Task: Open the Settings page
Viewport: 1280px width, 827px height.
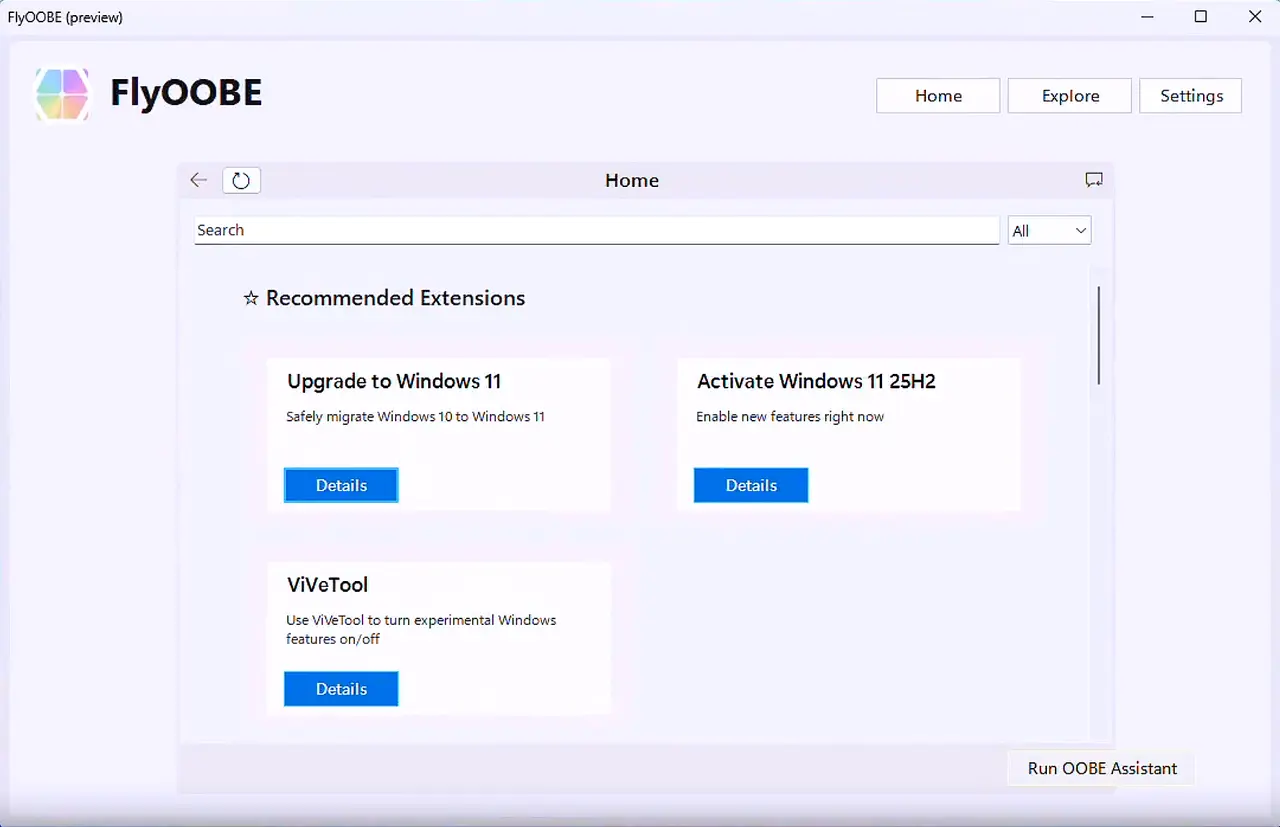Action: coord(1191,96)
